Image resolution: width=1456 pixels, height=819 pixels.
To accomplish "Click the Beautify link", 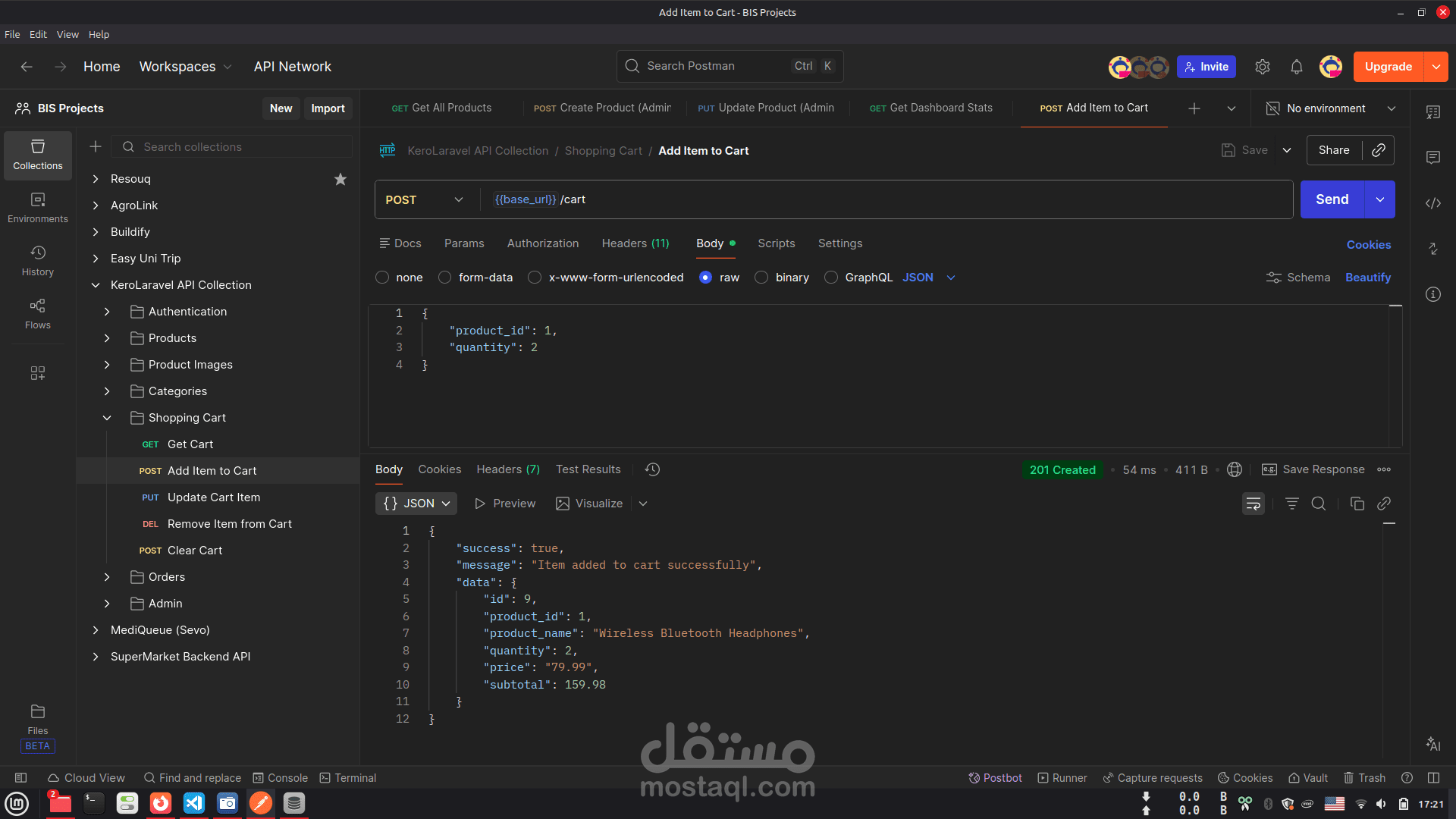I will pos(1367,278).
